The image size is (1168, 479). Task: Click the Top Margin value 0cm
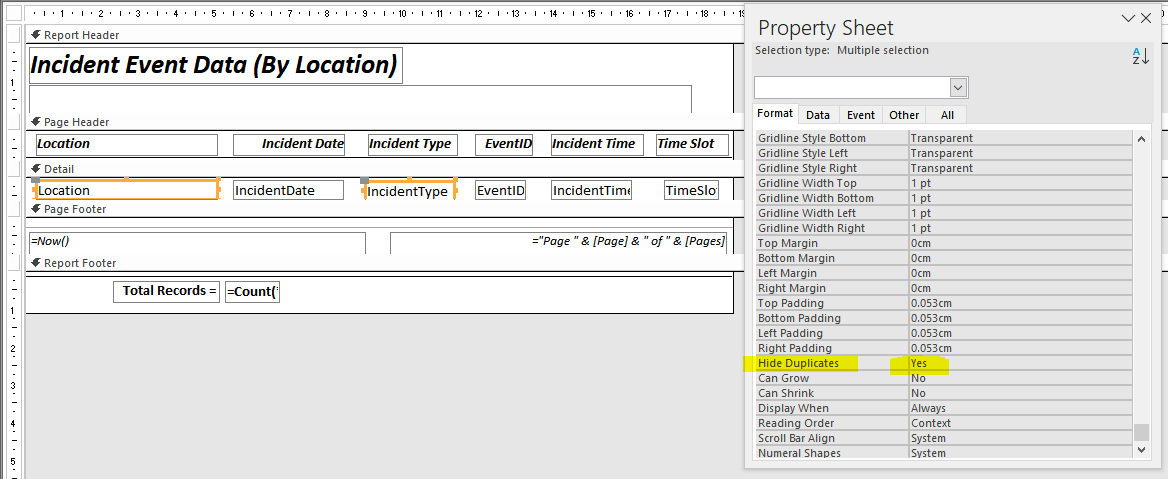point(1021,244)
